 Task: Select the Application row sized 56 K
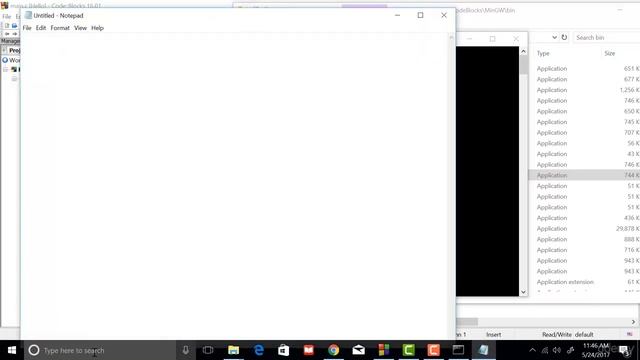click(x=584, y=143)
